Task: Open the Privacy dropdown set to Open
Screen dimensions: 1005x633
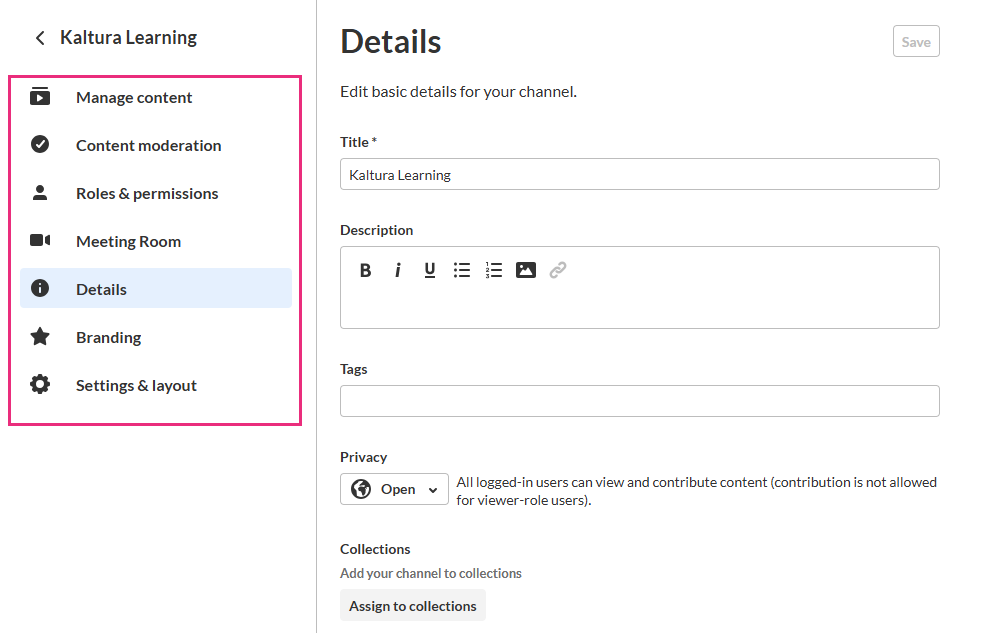Action: click(394, 489)
